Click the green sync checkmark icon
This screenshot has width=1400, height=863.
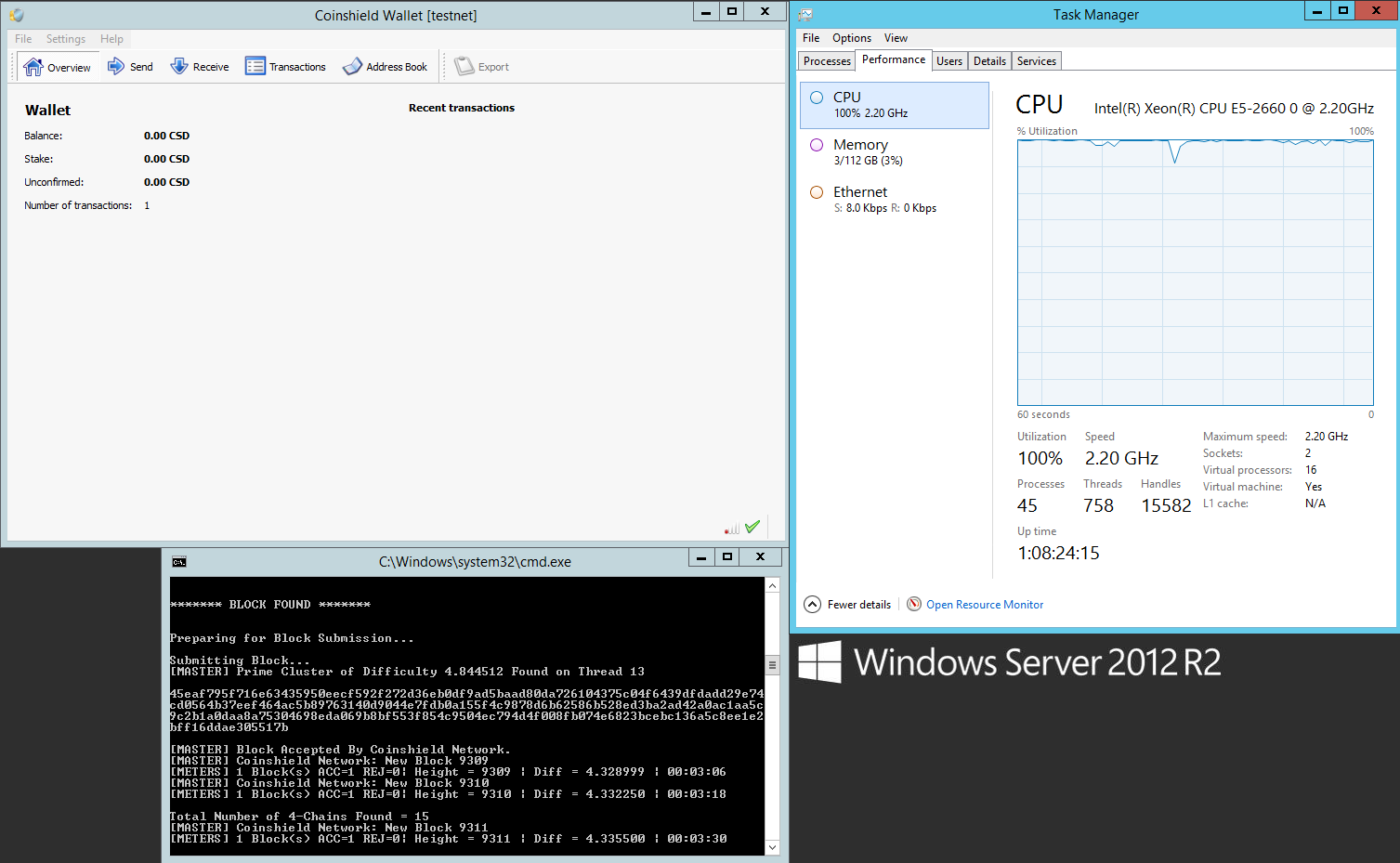coord(752,527)
